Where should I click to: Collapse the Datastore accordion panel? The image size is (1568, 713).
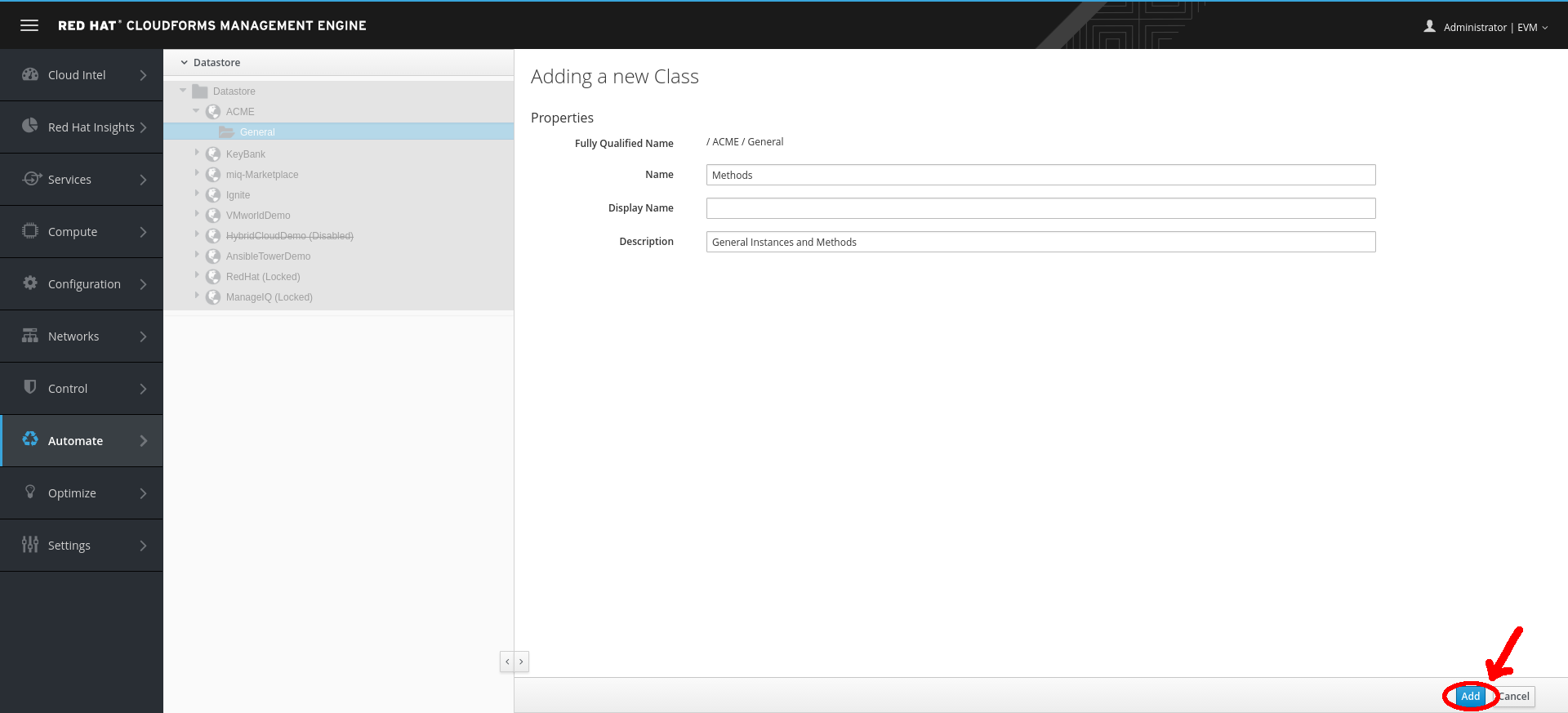185,63
